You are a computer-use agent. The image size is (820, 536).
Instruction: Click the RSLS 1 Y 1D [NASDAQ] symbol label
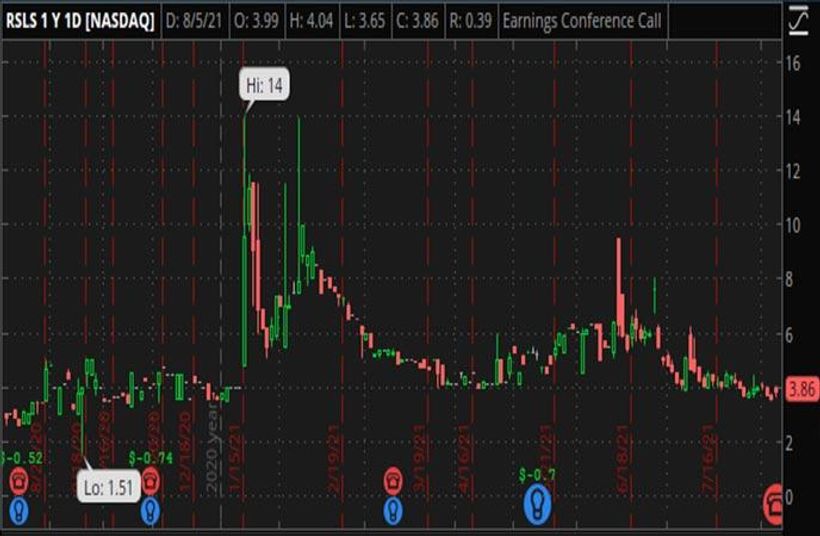[x=80, y=20]
